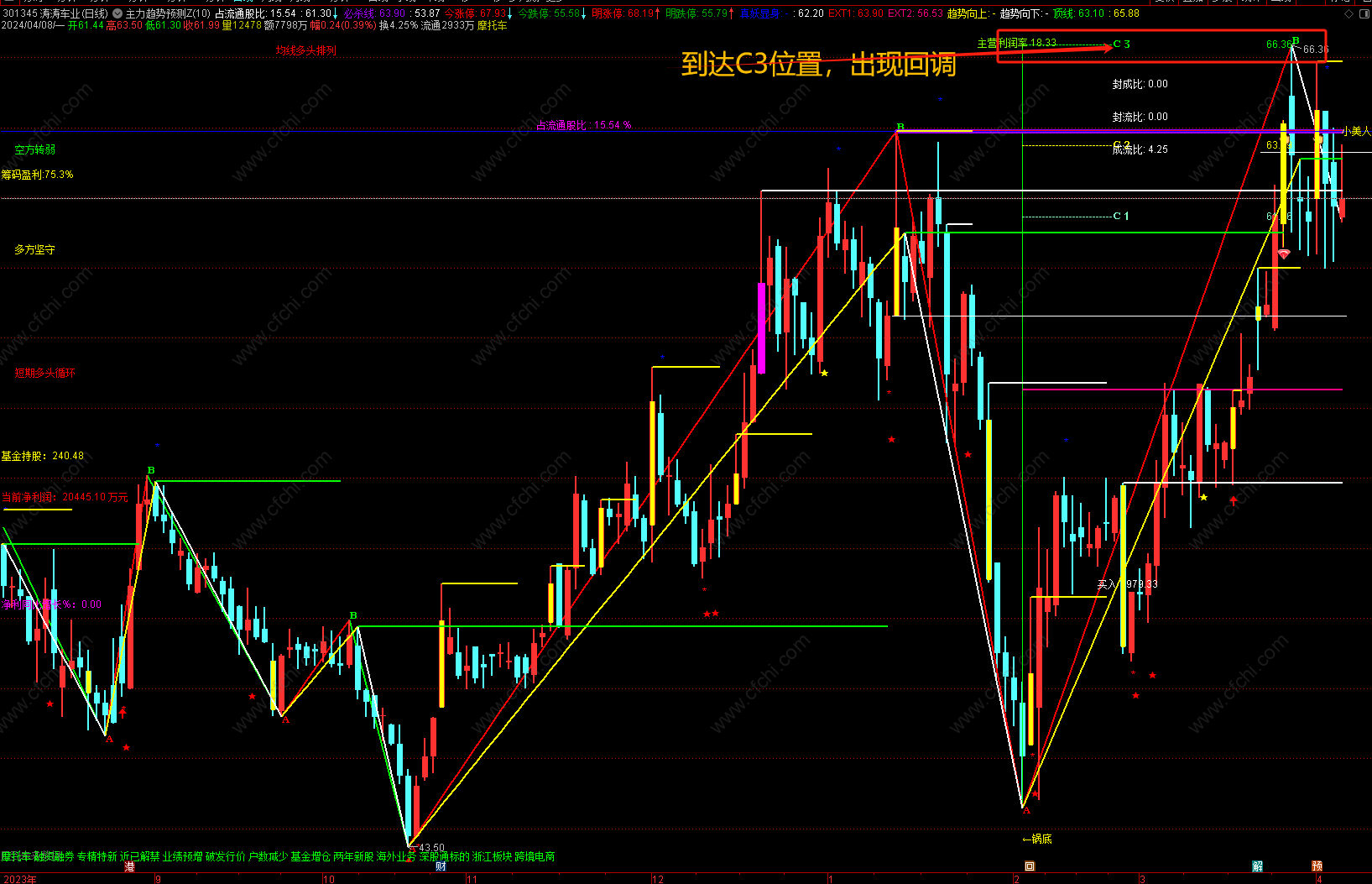Click the 当前净利润 20445.10万元 label
Viewport: 1372px width, 884px height.
point(65,497)
